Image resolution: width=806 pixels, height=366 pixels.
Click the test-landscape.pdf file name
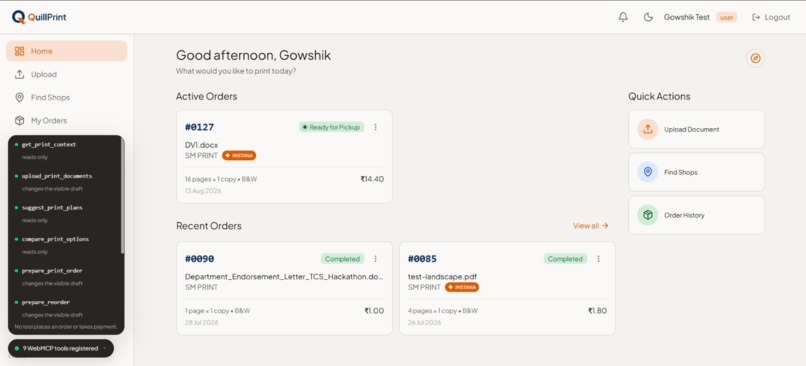pos(443,277)
